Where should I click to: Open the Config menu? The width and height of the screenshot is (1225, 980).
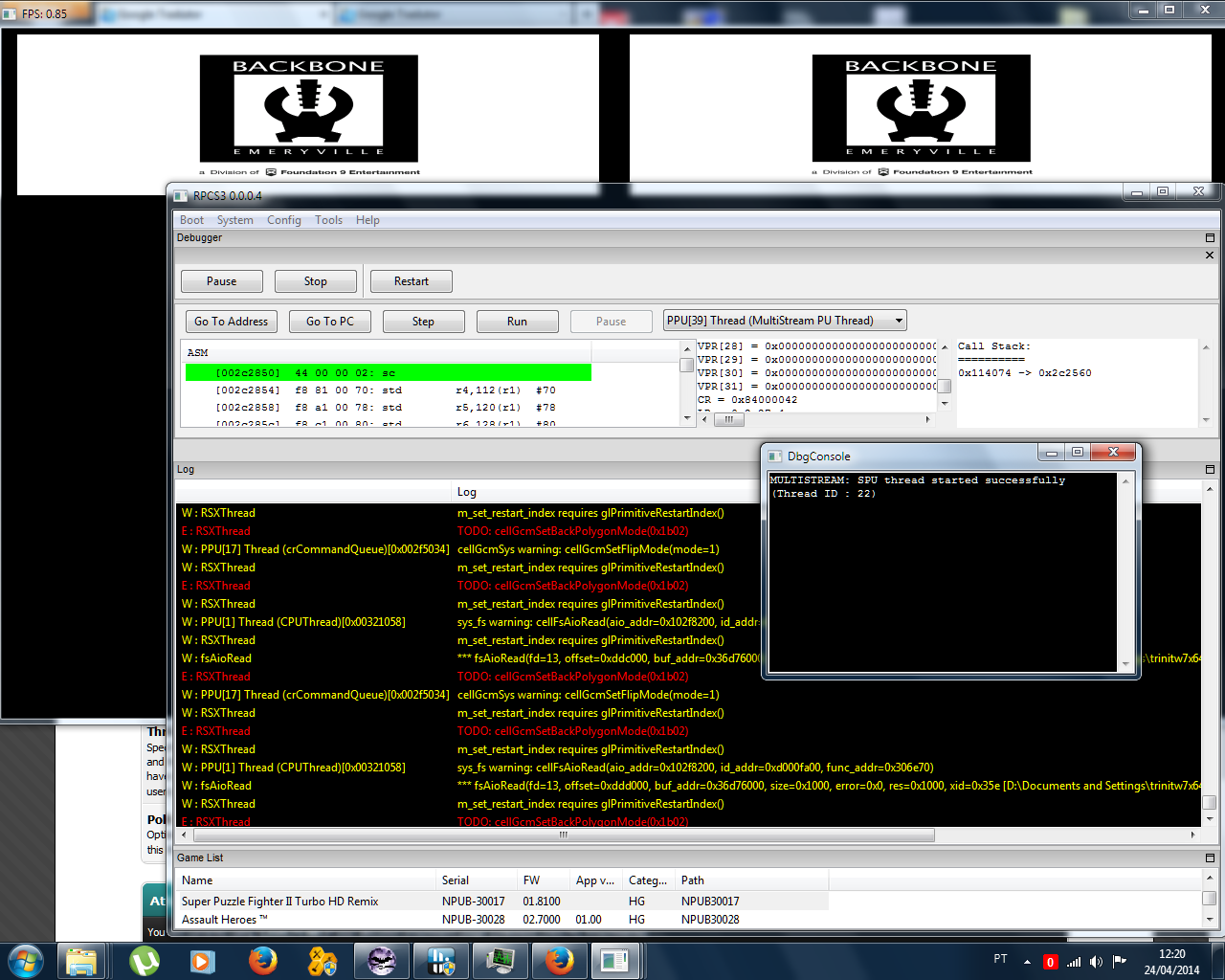point(283,220)
